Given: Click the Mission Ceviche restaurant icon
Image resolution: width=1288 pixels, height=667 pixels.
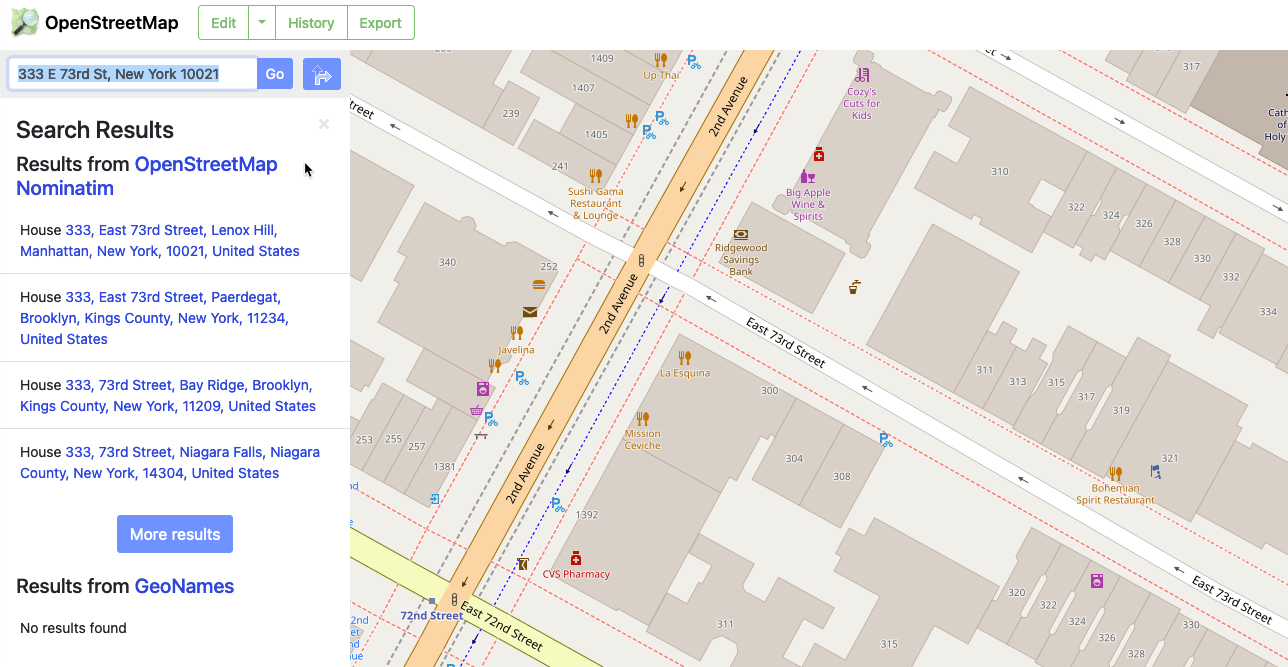Looking at the screenshot, I should [641, 420].
